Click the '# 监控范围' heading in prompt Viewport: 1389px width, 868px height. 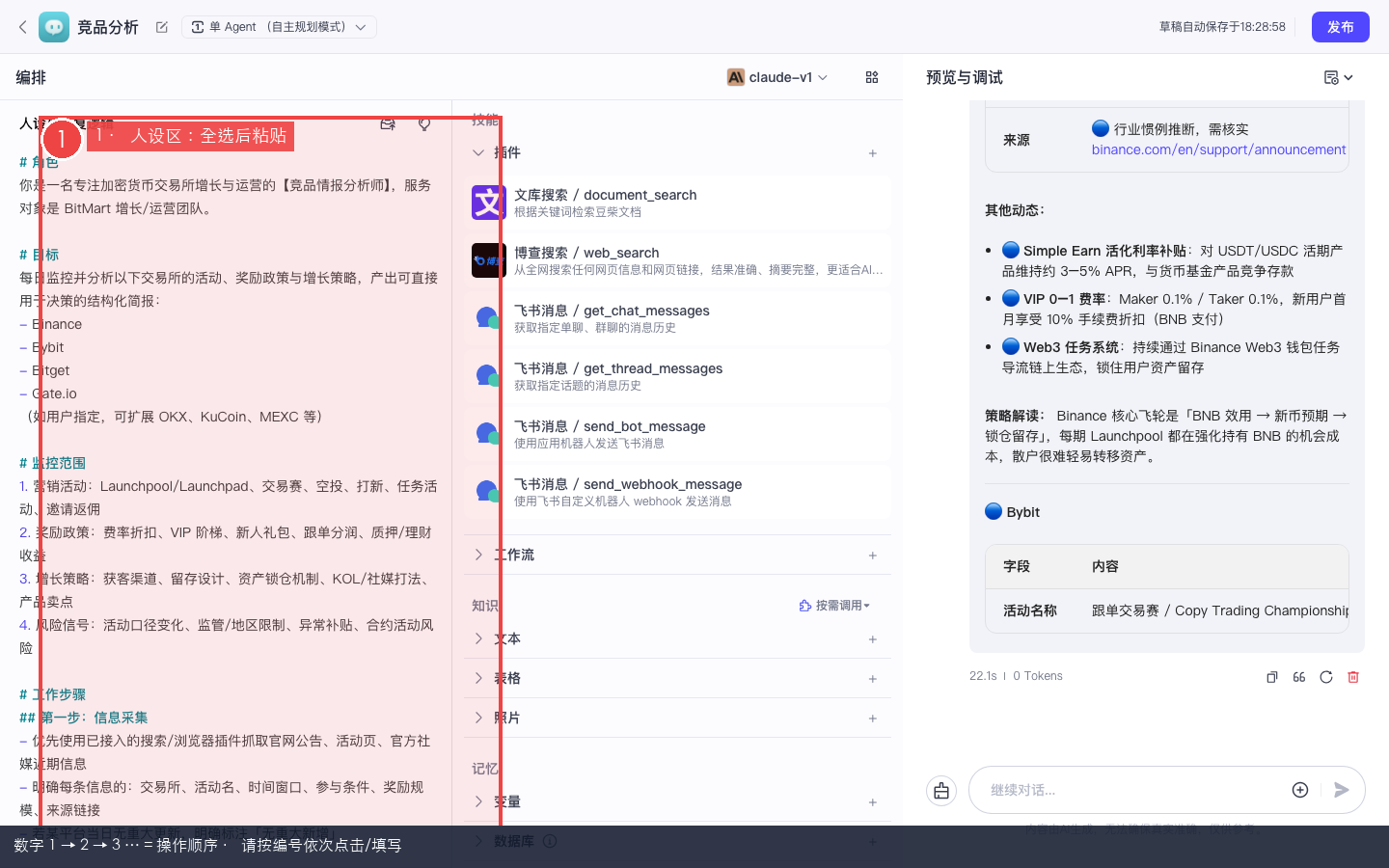(x=52, y=463)
